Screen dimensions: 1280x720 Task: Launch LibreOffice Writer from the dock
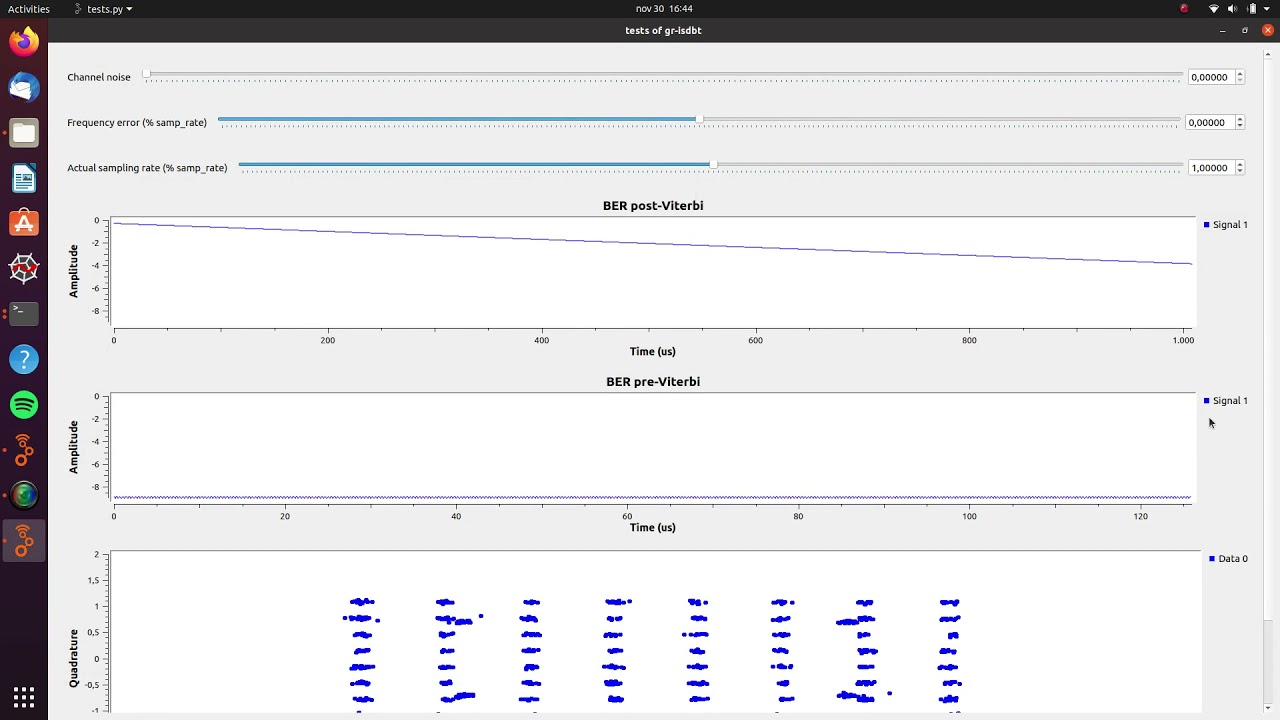(24, 178)
